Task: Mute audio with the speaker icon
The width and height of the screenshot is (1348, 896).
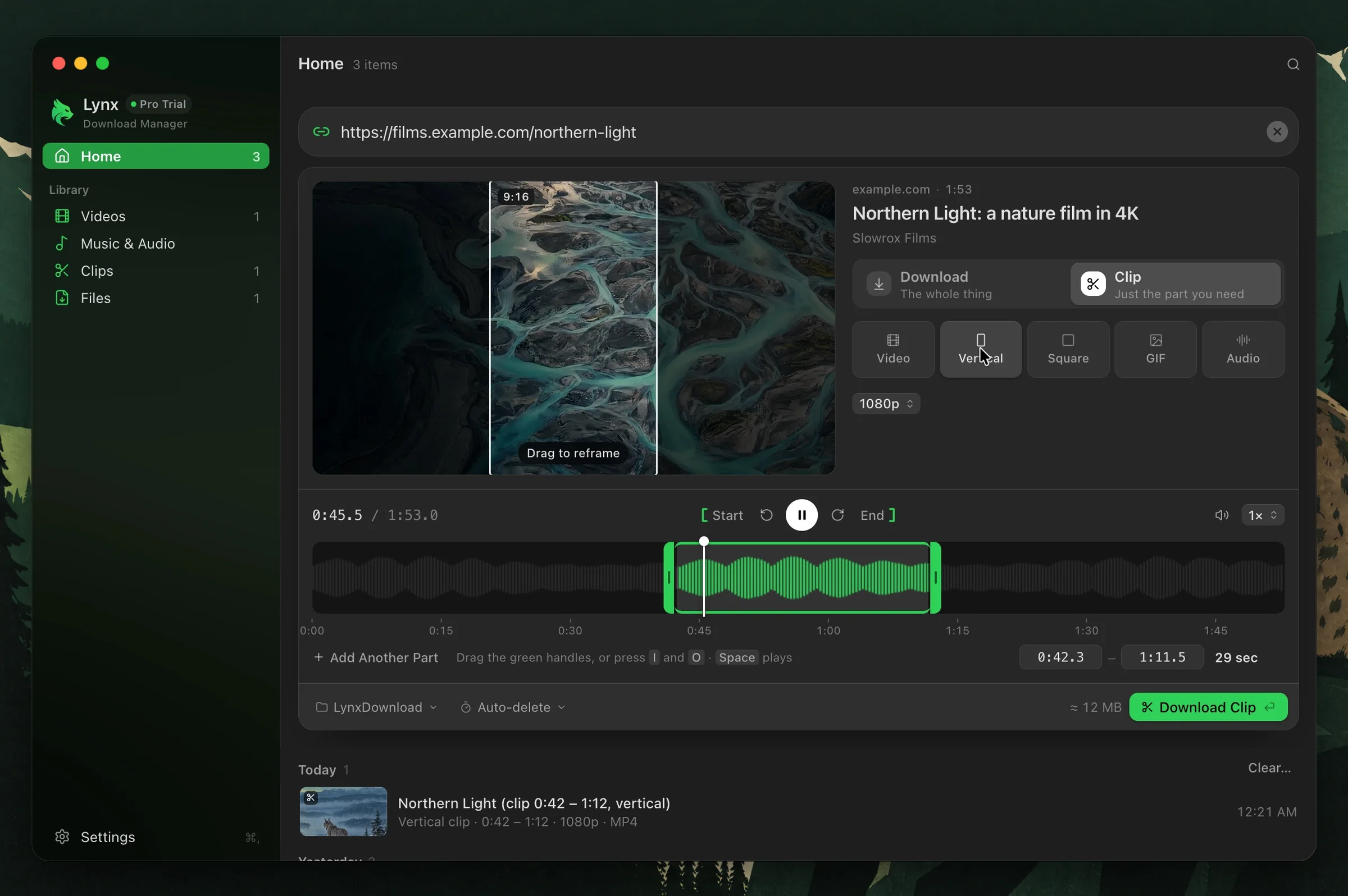Action: tap(1221, 515)
